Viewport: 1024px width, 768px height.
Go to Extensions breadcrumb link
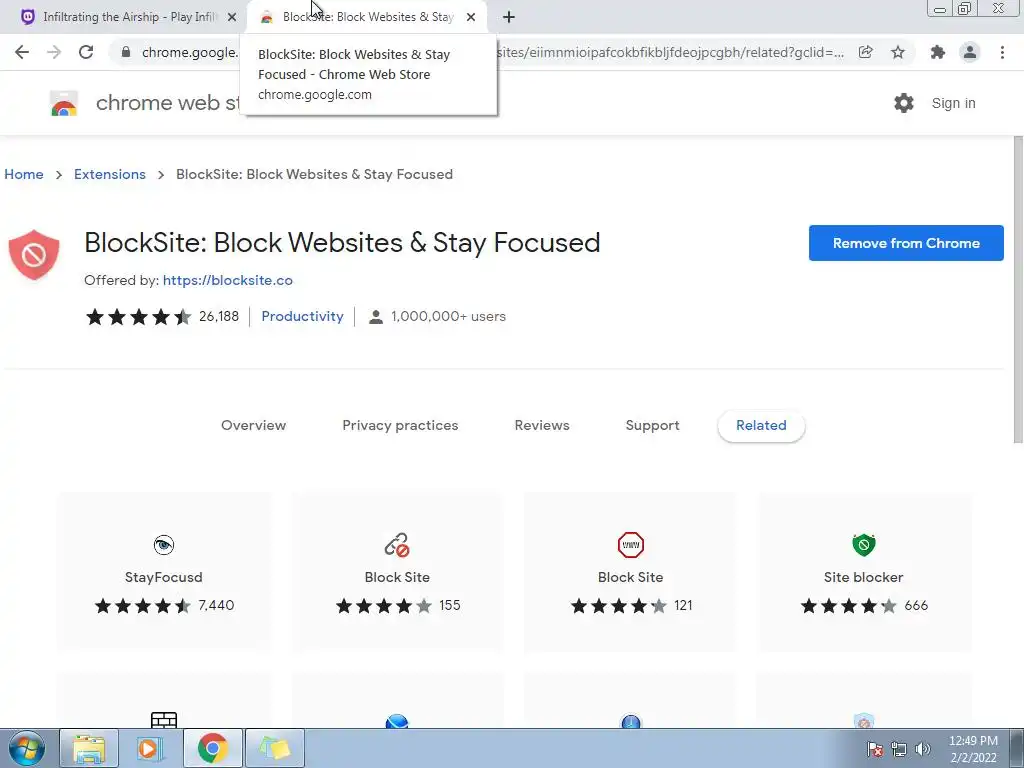click(110, 174)
